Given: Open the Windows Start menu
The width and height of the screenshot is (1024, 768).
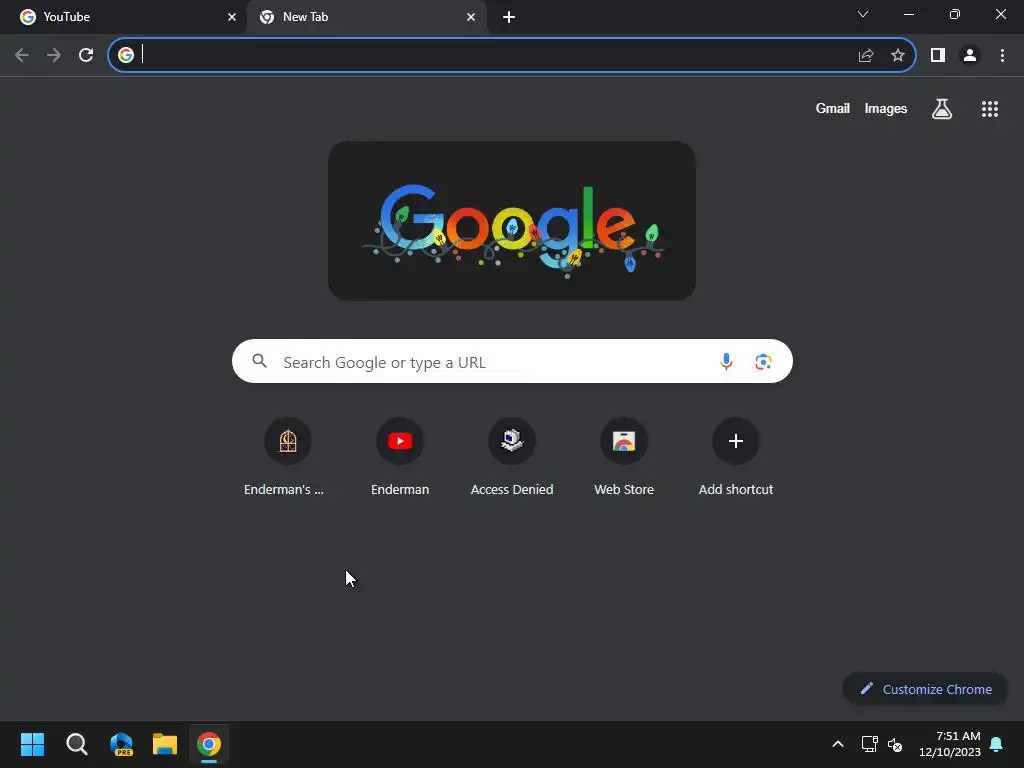Looking at the screenshot, I should pyautogui.click(x=32, y=744).
